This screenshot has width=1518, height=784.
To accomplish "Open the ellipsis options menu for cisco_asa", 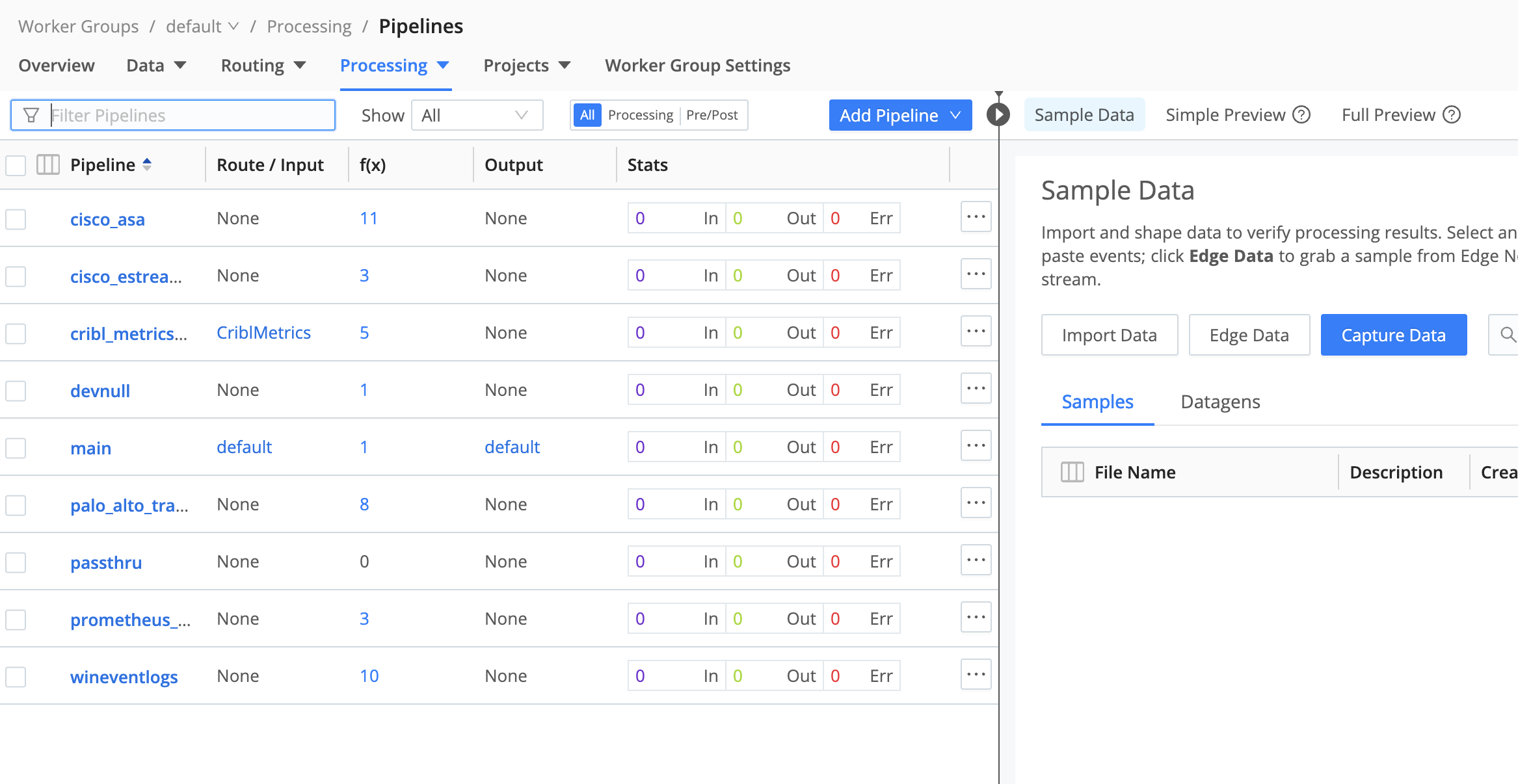I will point(976,216).
